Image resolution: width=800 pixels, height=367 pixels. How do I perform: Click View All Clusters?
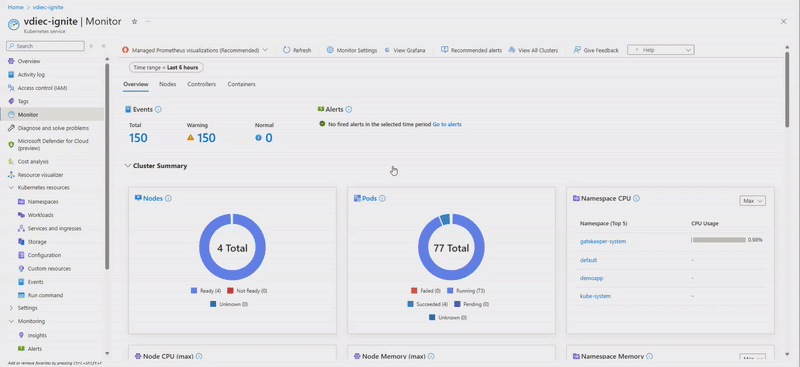point(533,50)
